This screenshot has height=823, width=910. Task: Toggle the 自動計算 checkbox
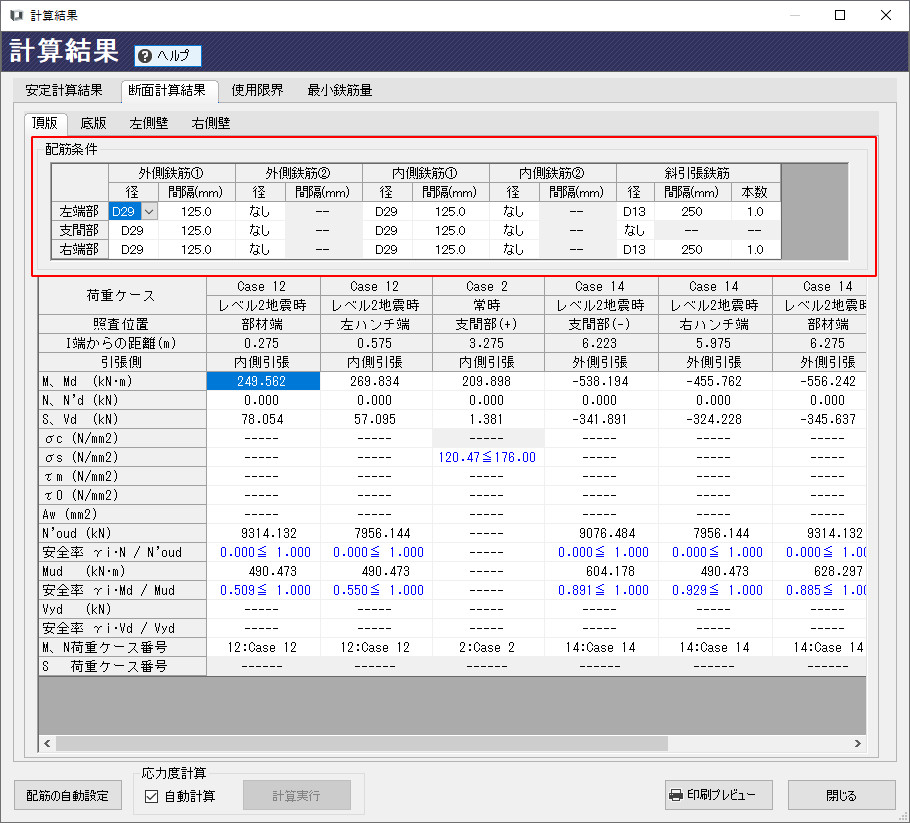click(x=151, y=796)
